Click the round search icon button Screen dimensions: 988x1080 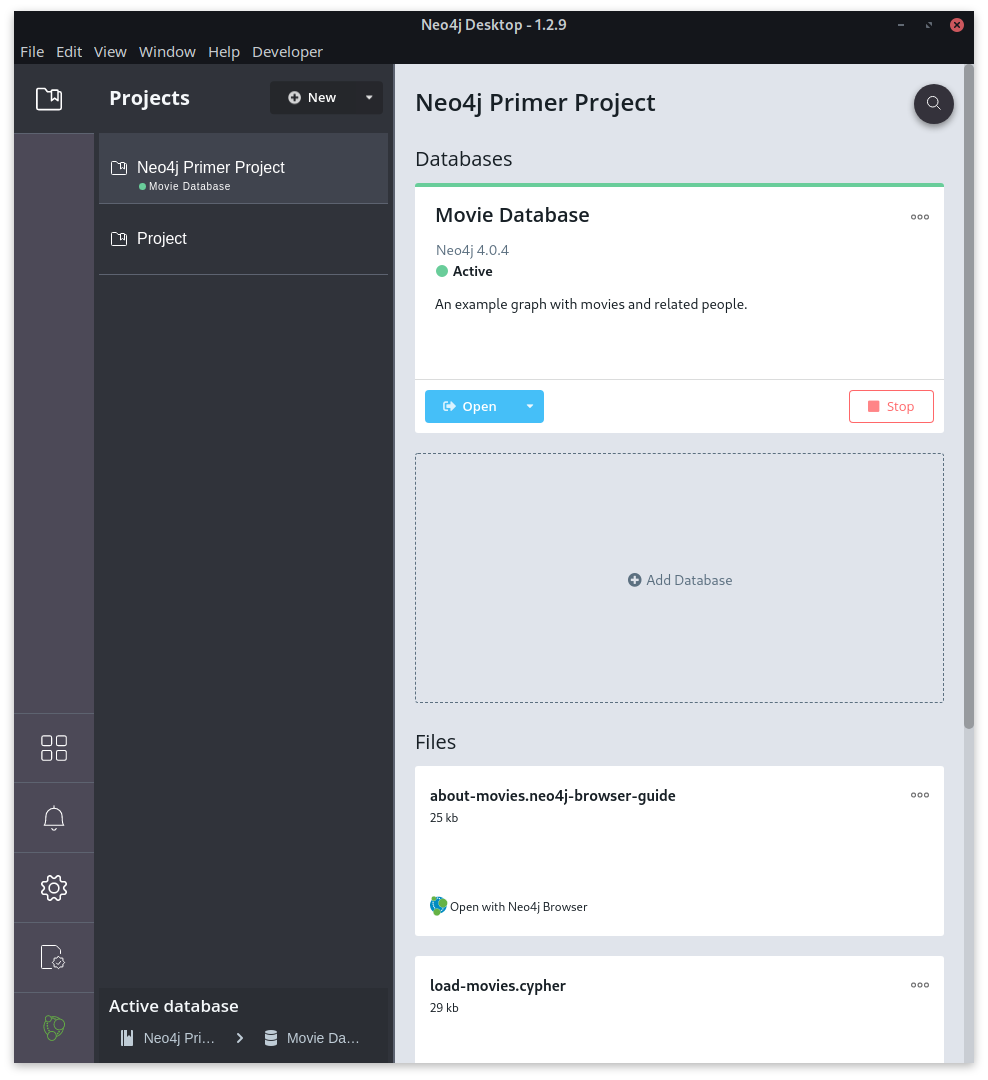(x=933, y=103)
